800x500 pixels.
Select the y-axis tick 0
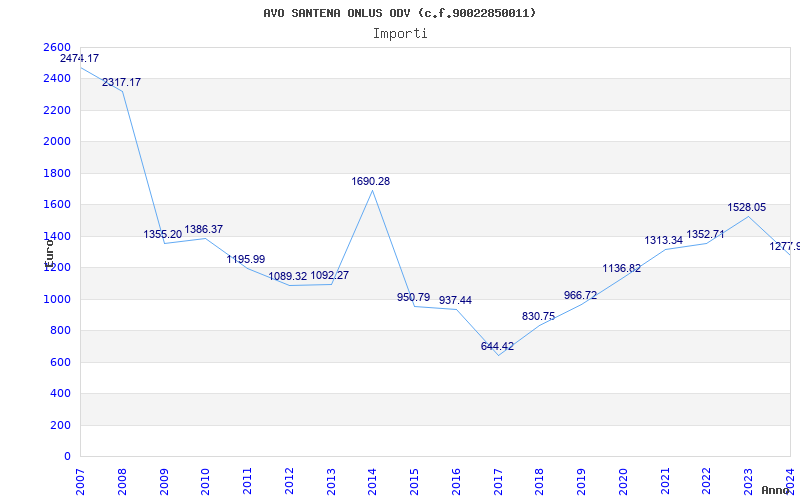(x=67, y=457)
